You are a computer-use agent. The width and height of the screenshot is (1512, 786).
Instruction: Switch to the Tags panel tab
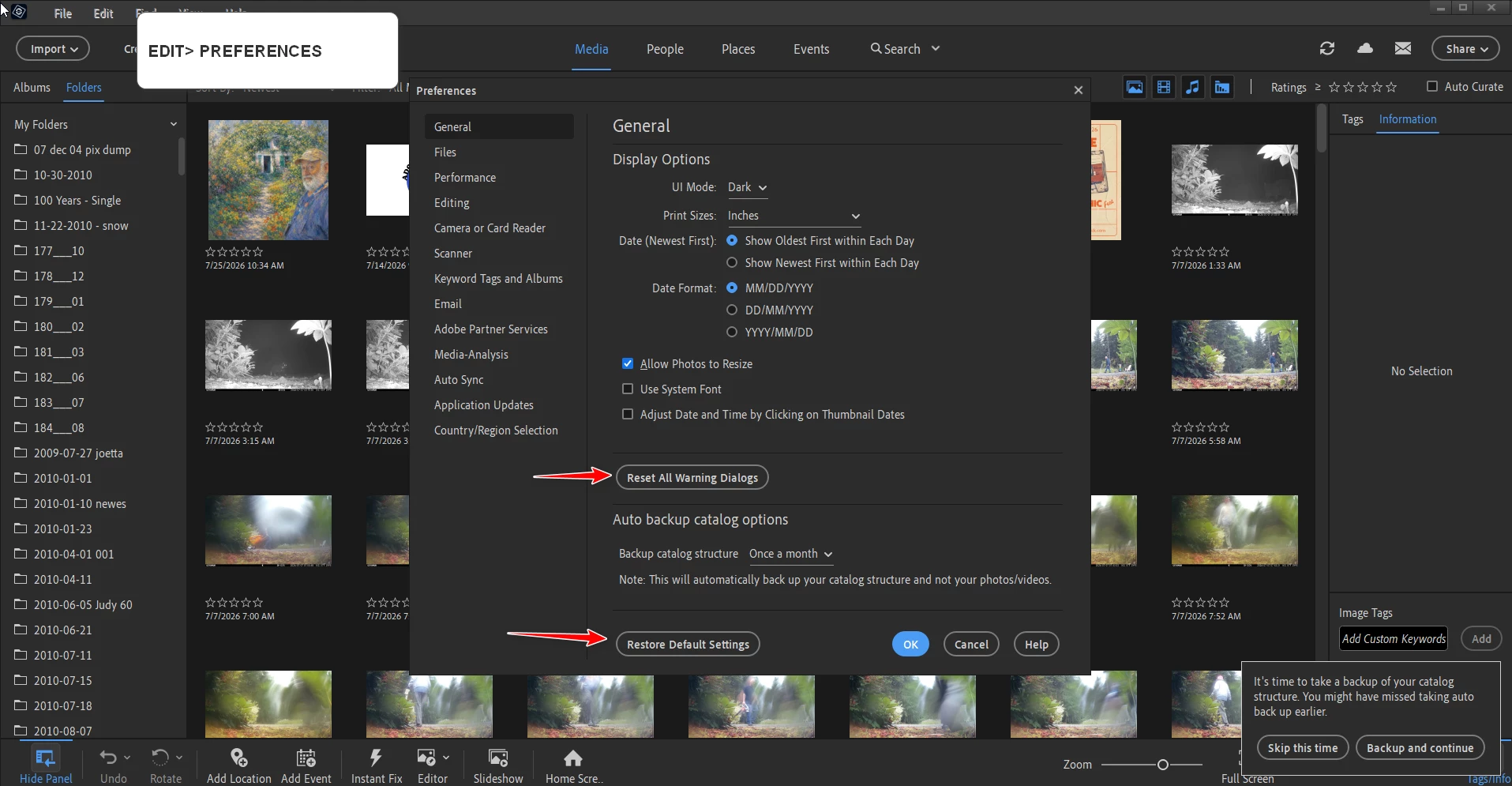(1353, 119)
